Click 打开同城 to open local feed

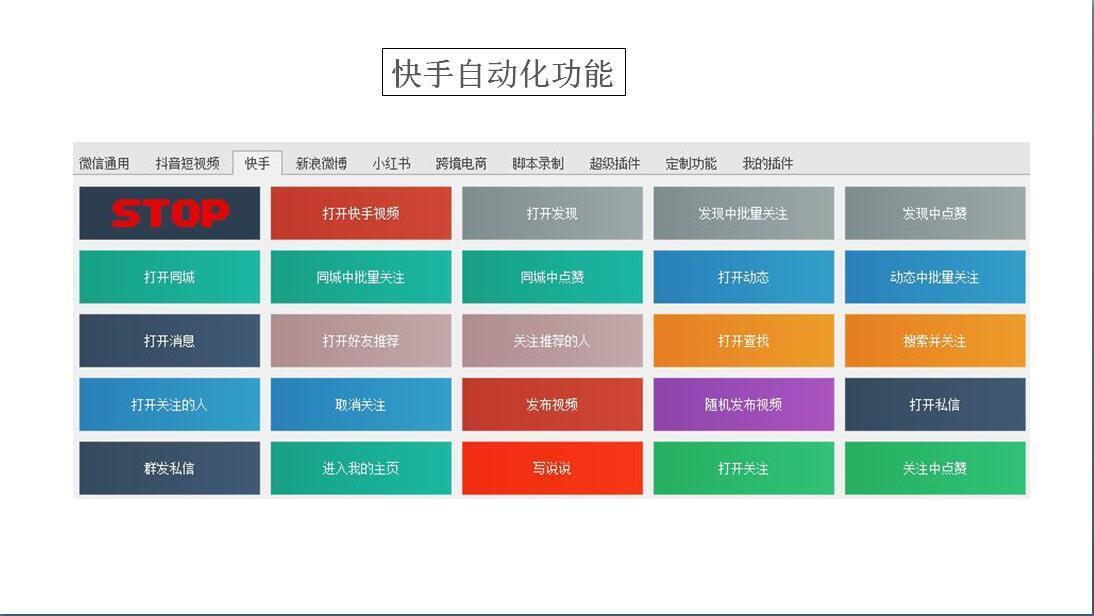[168, 277]
